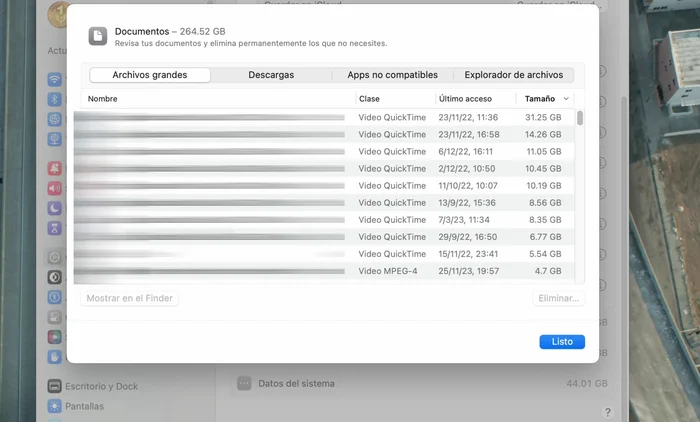This screenshot has height=422, width=700.
Task: Open Siri icon in settings sidebar
Action: tap(54, 337)
